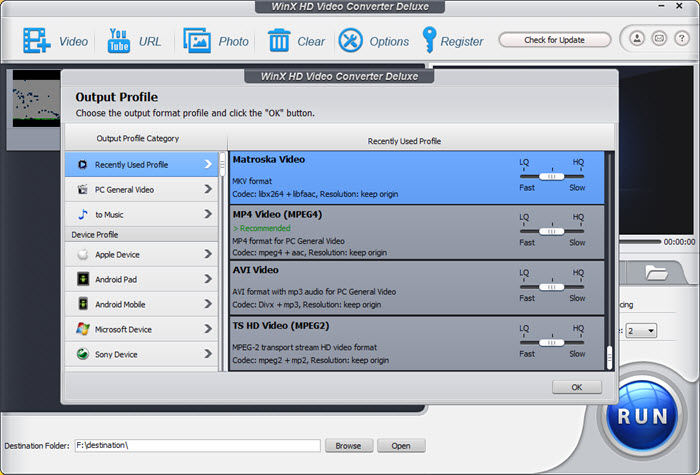The image size is (700, 475).
Task: Click the Check for Update button
Action: 554,40
